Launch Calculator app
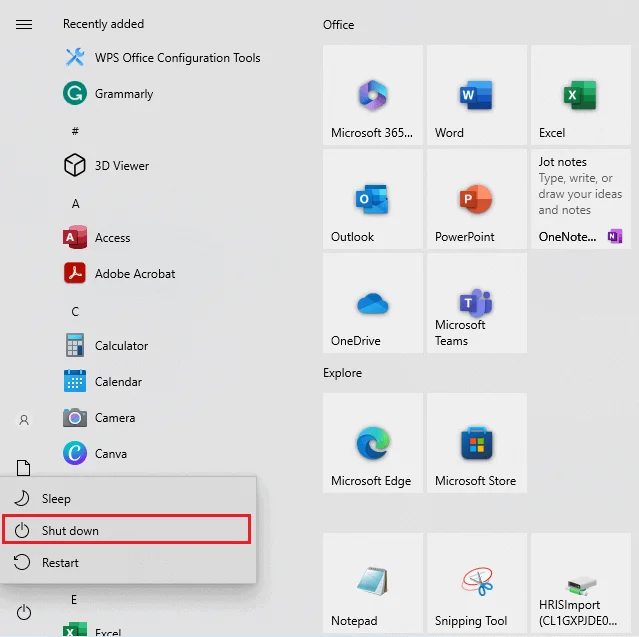The width and height of the screenshot is (639, 637). (x=106, y=346)
